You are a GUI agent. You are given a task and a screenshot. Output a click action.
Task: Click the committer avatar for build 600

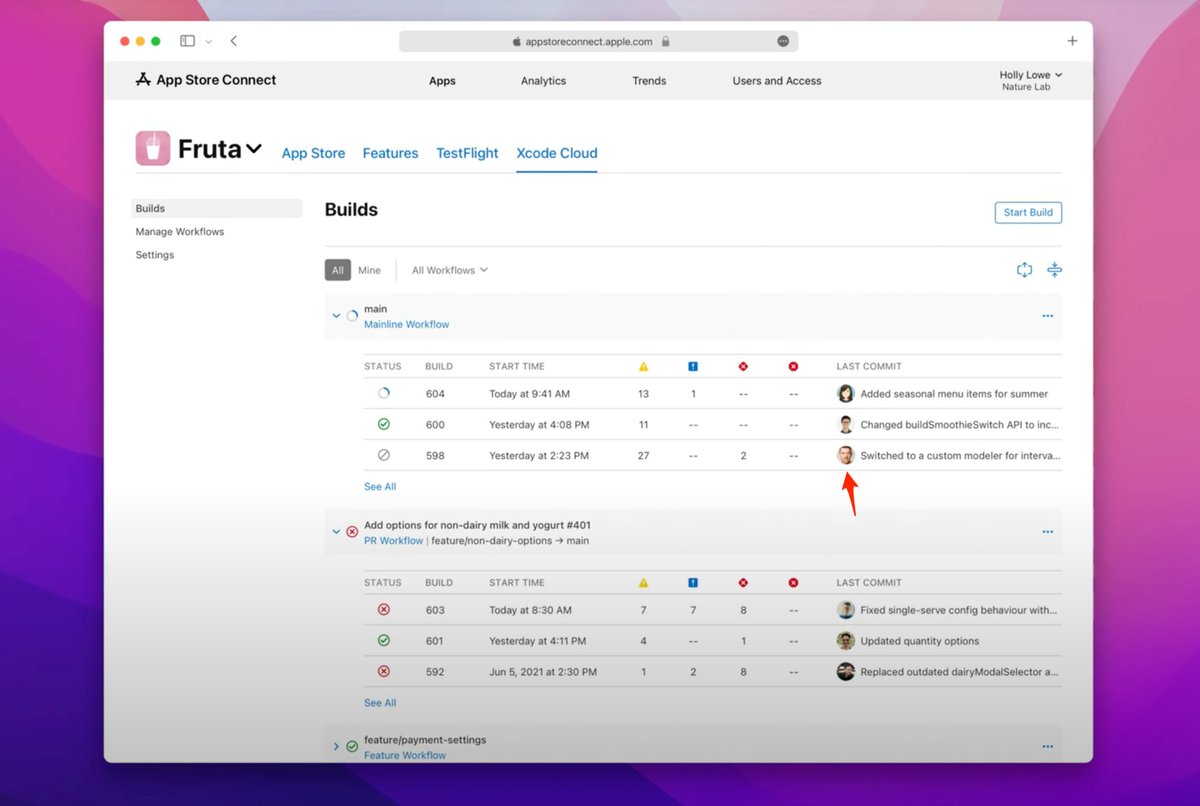(x=846, y=424)
